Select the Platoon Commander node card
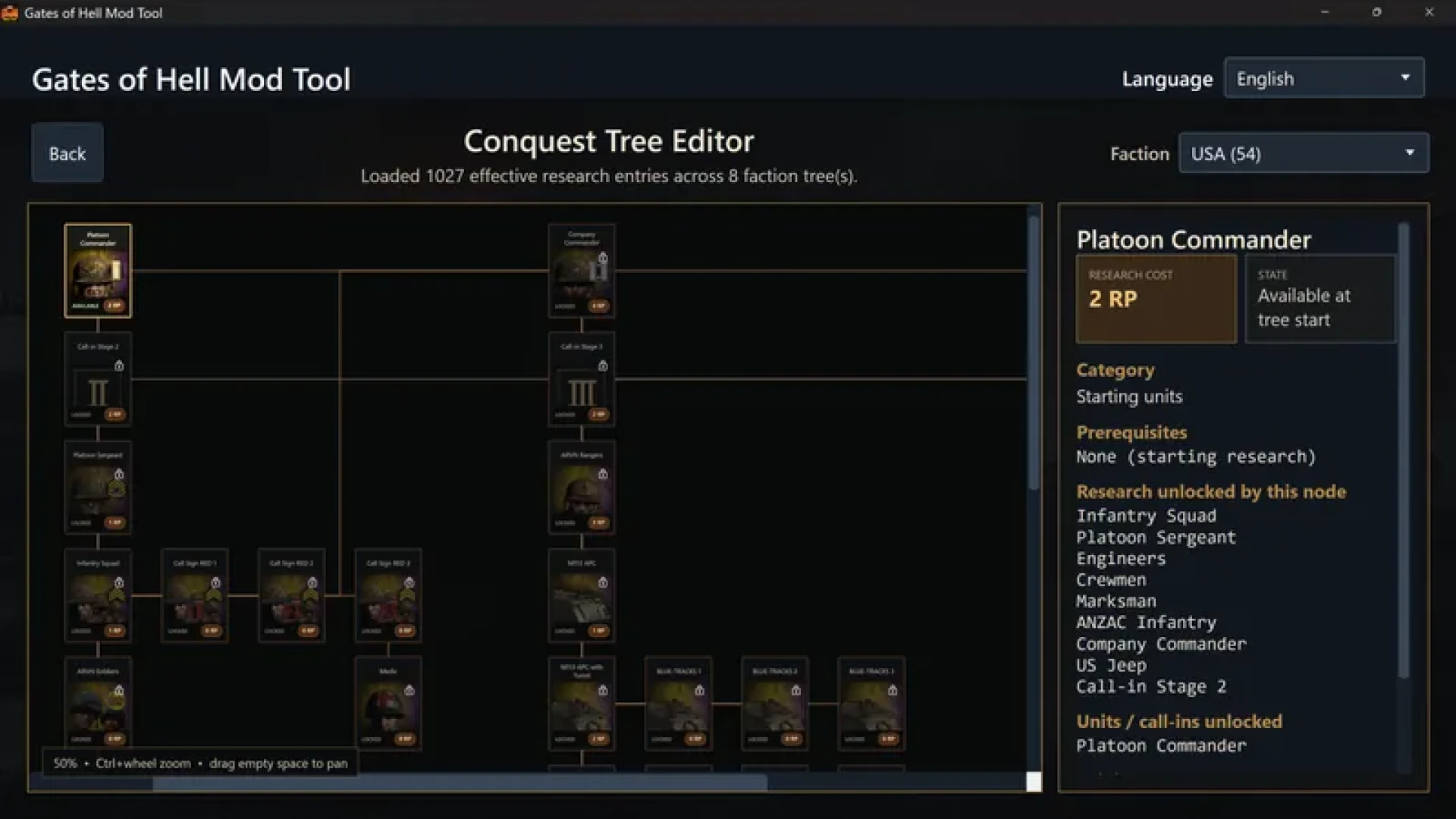Viewport: 1456px width, 819px height. point(98,271)
